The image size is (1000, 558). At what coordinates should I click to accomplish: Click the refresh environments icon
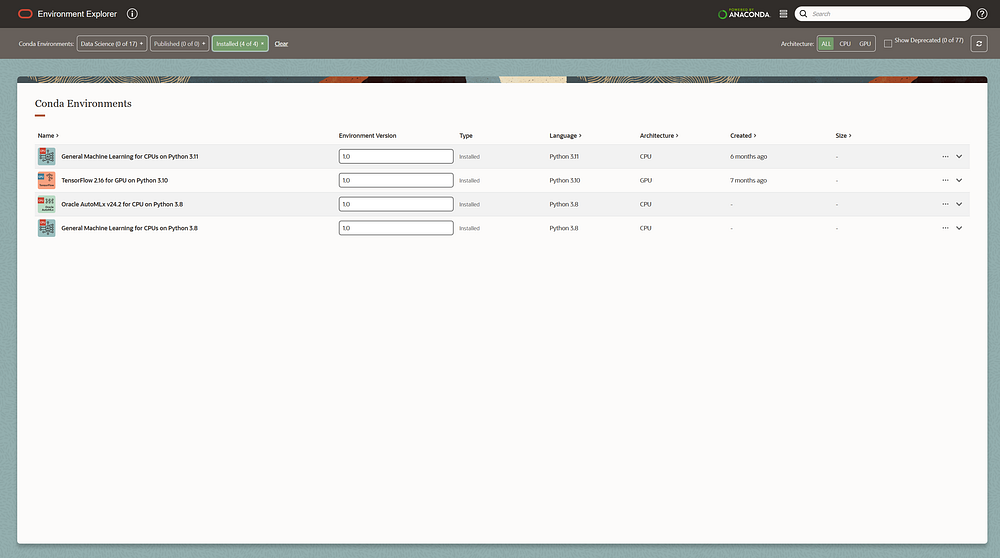pos(979,43)
